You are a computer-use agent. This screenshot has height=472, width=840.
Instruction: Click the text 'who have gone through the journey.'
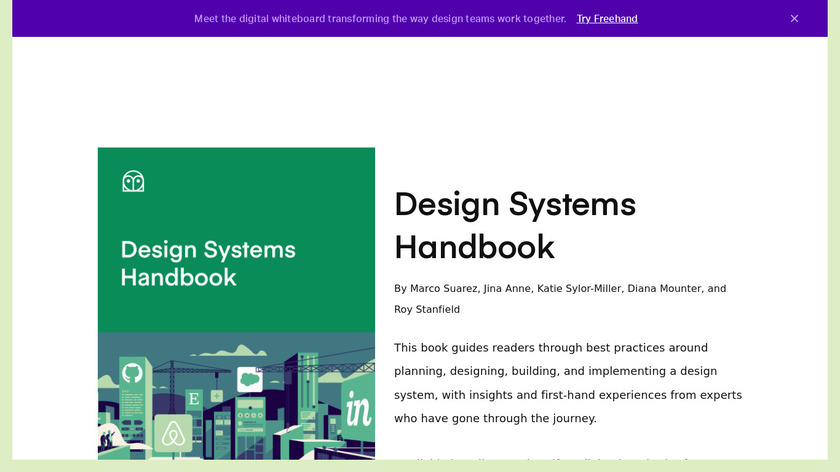pos(495,418)
